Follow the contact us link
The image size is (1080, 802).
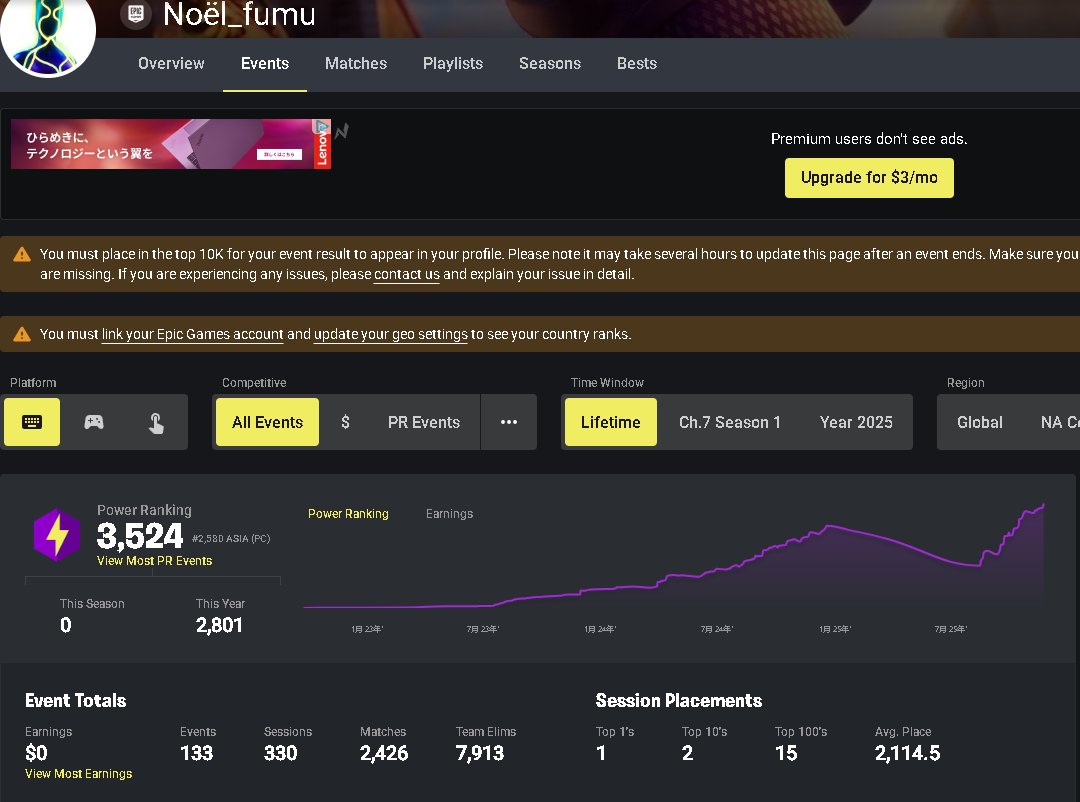(x=406, y=274)
